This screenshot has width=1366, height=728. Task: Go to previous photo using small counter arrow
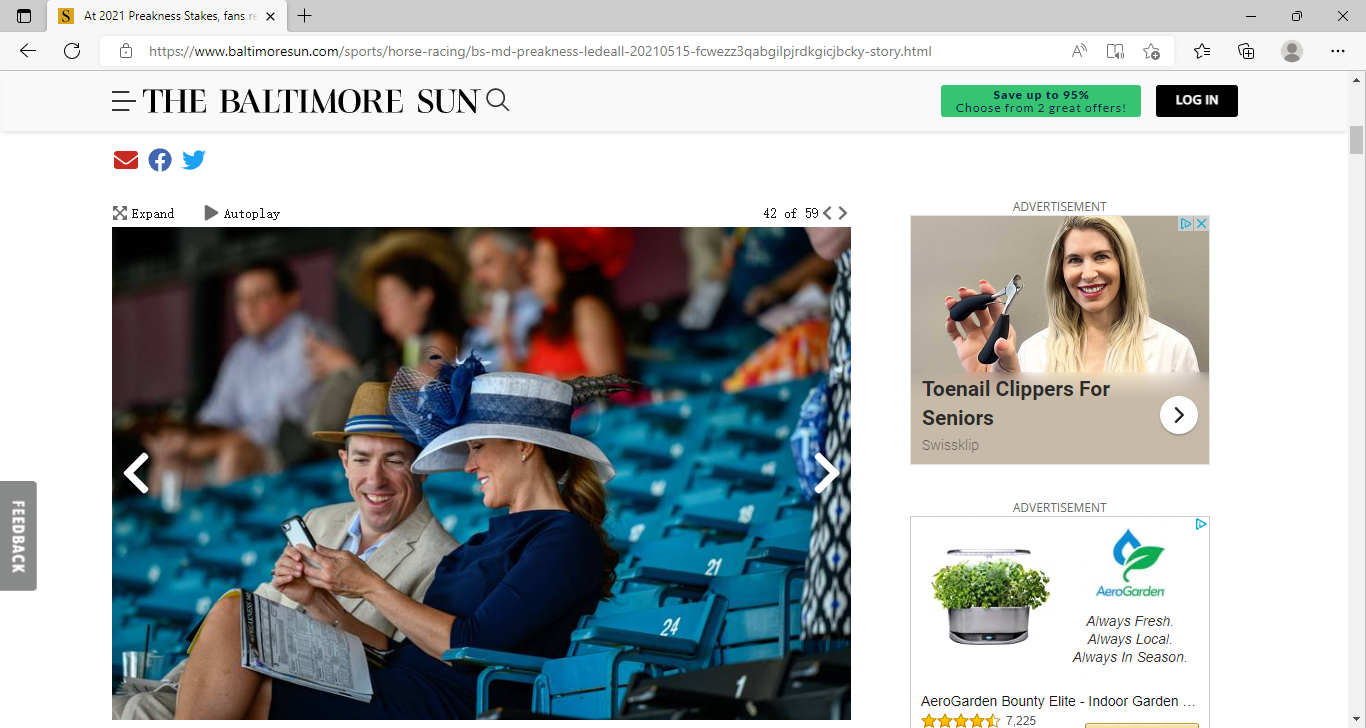(828, 213)
